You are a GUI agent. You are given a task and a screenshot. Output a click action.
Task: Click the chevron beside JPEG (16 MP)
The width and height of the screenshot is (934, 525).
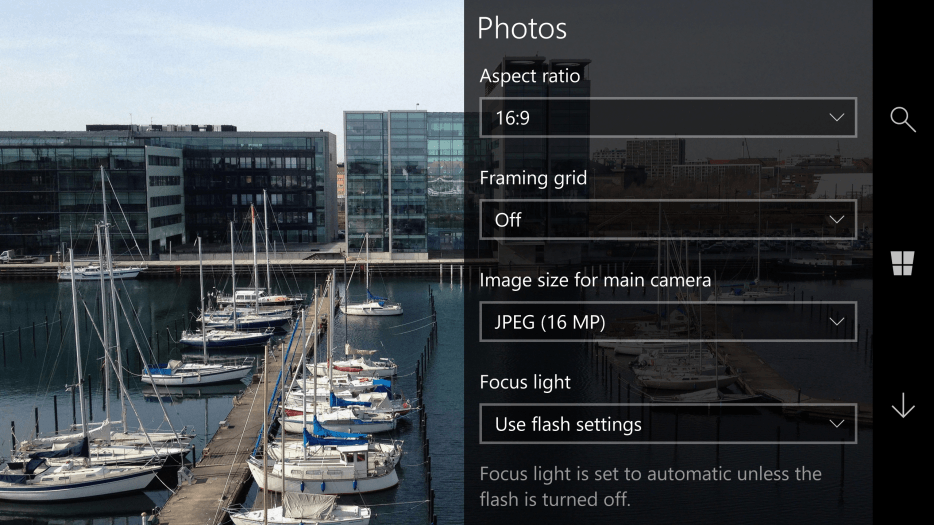tap(837, 322)
